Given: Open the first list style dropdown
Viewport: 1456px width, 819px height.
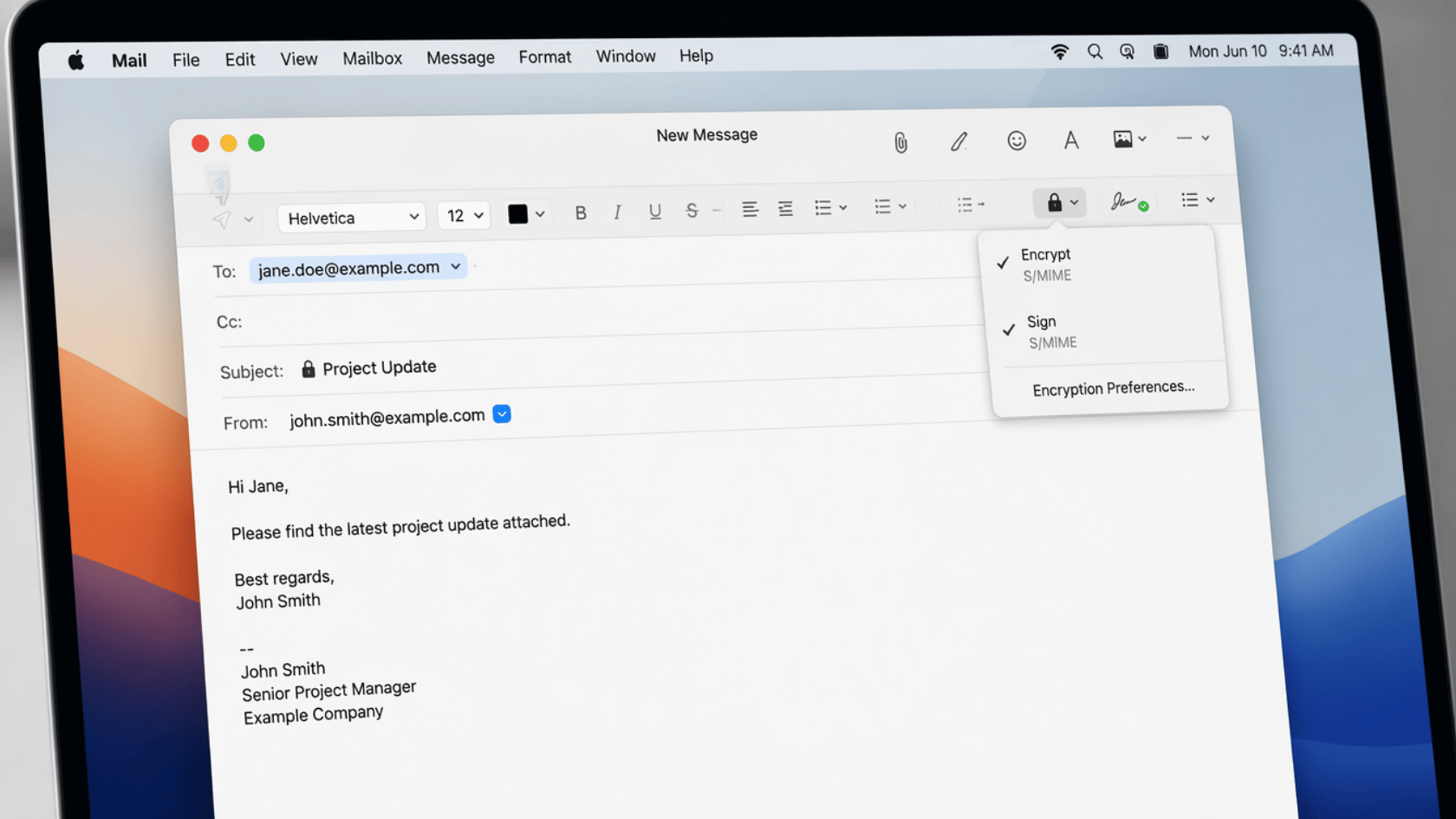Looking at the screenshot, I should click(x=830, y=207).
